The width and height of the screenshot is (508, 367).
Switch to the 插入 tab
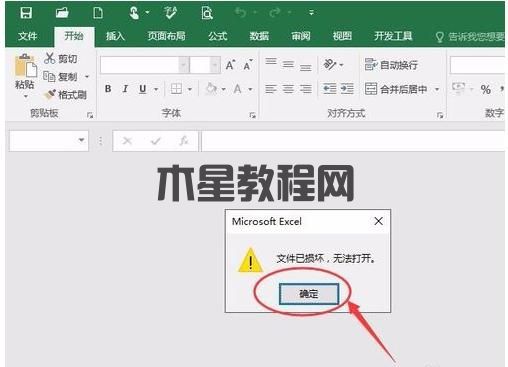(115, 36)
